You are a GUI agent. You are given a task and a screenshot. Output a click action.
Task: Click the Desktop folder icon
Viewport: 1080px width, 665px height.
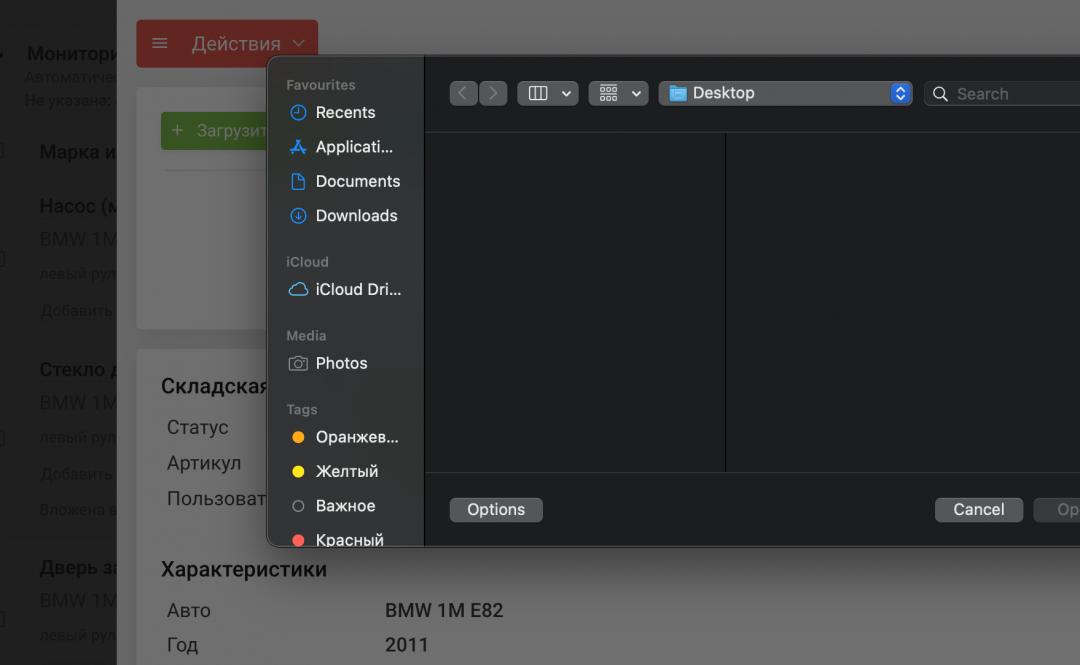(x=678, y=93)
